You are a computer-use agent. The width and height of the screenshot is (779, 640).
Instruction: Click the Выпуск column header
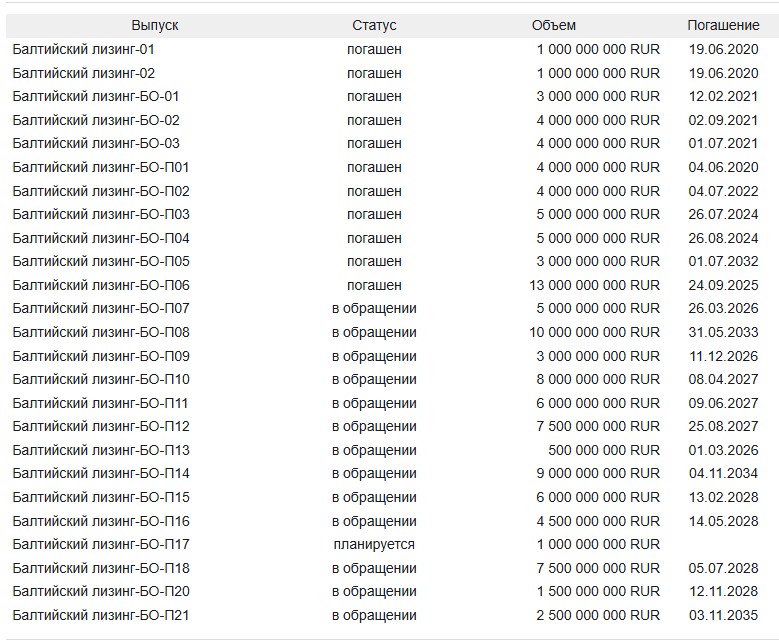[155, 25]
